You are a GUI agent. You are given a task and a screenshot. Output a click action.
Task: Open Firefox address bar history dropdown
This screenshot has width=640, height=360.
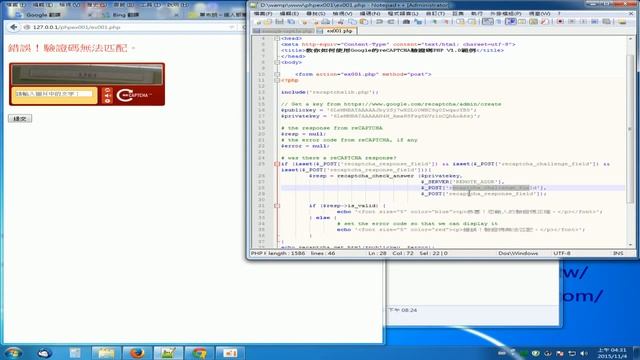coord(231,27)
